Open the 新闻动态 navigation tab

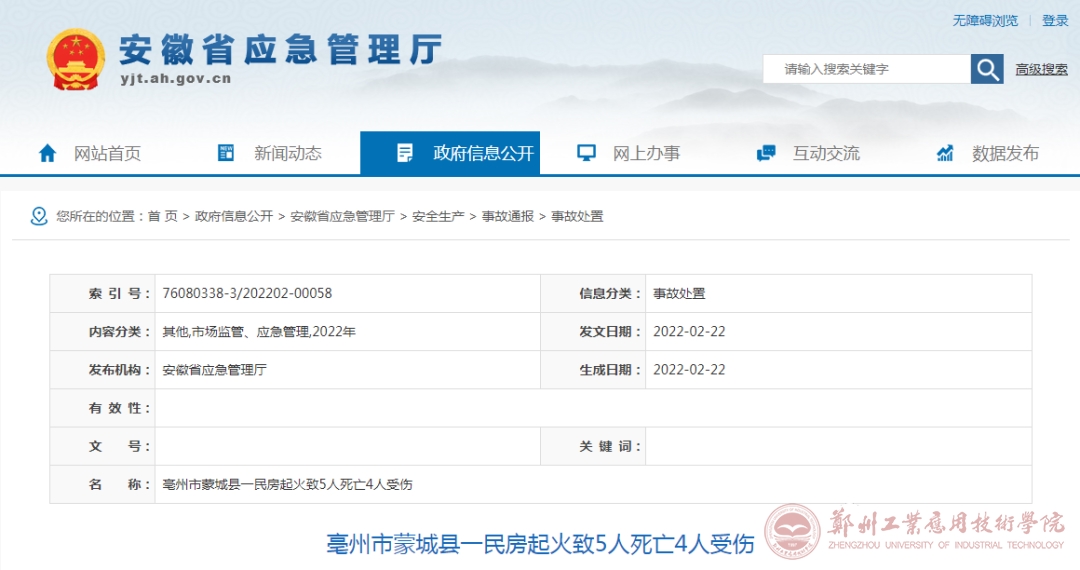pos(287,153)
